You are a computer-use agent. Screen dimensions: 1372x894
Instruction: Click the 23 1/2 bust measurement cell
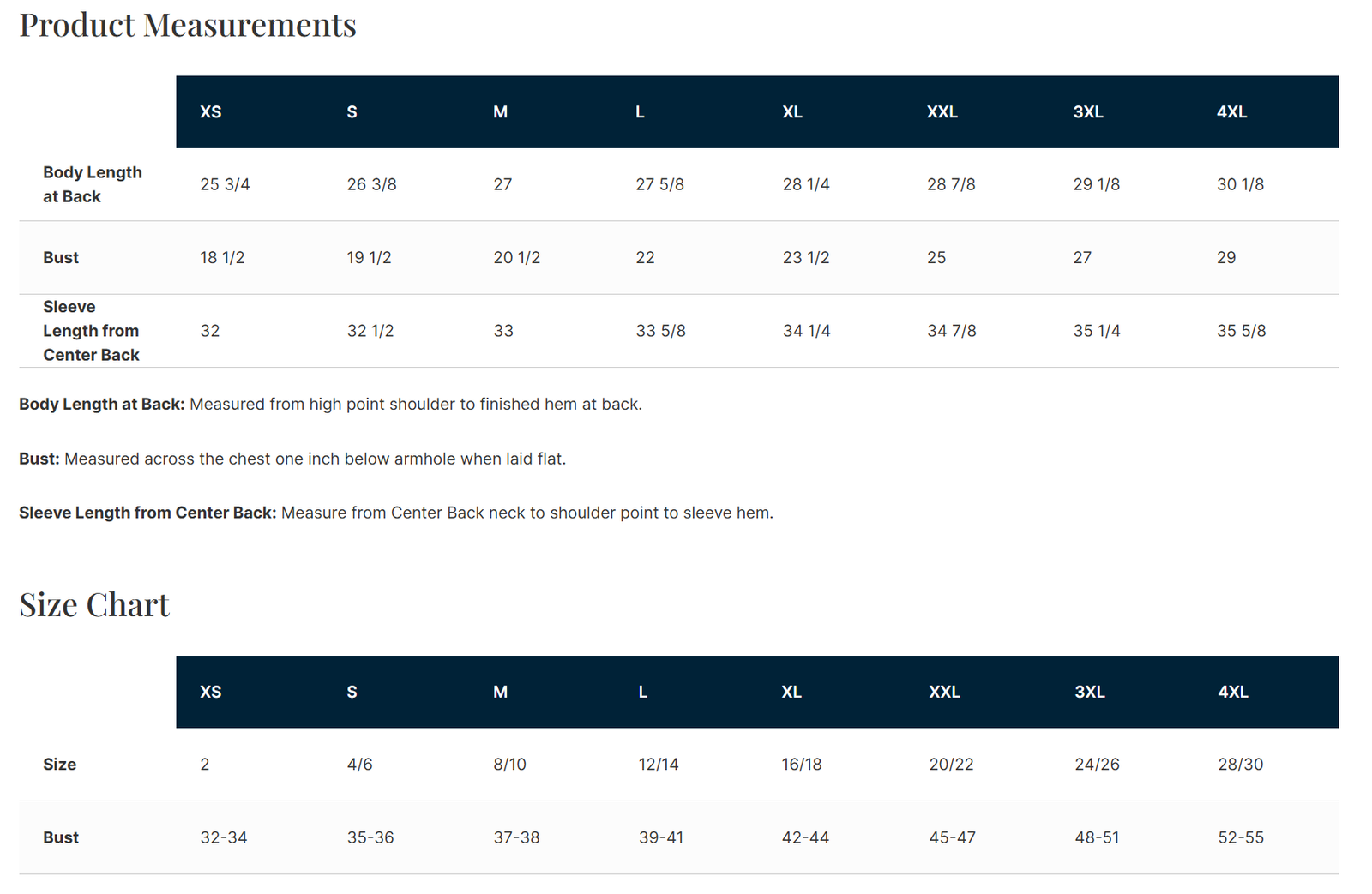(x=806, y=258)
